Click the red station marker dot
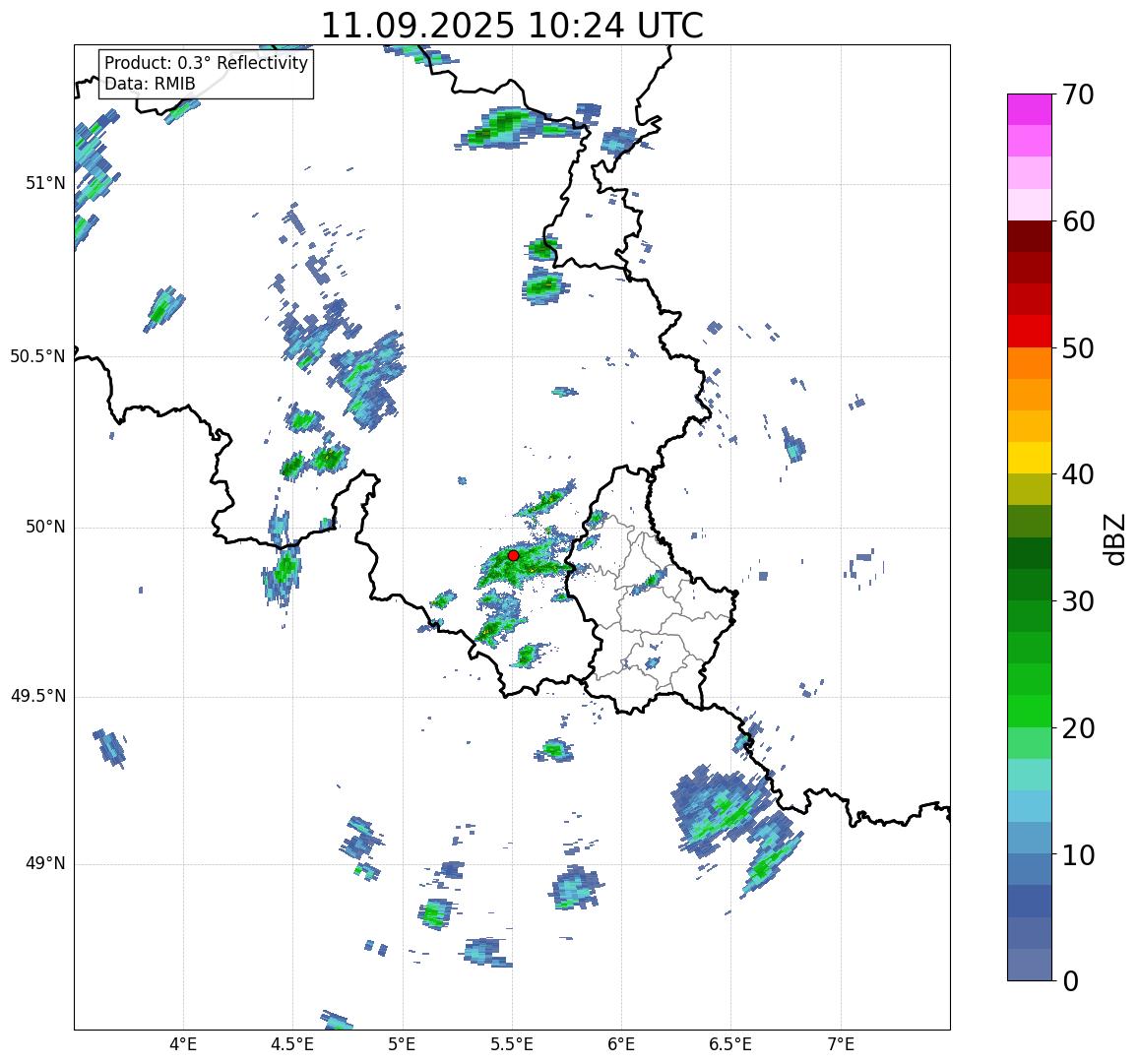The width and height of the screenshot is (1139, 1064). (513, 555)
